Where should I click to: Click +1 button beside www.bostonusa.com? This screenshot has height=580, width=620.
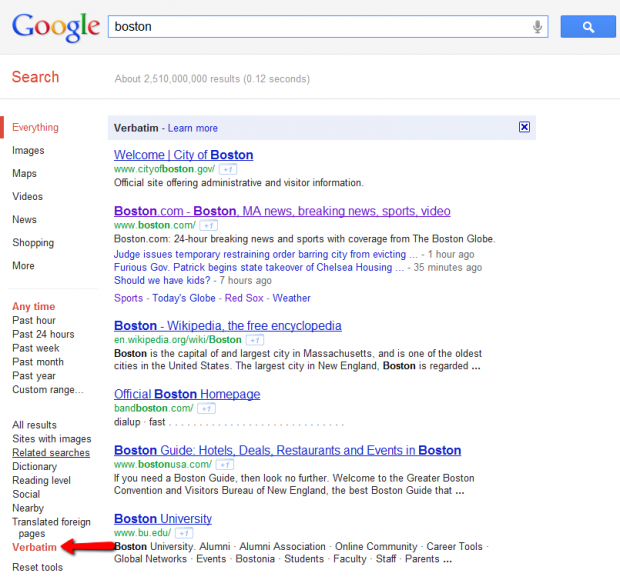[225, 465]
